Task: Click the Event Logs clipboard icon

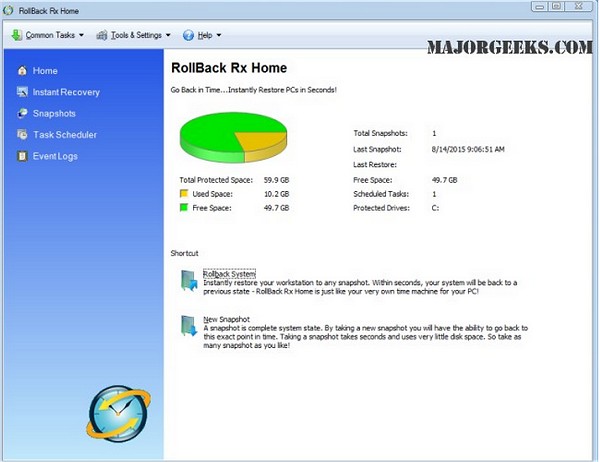Action: pos(22,156)
